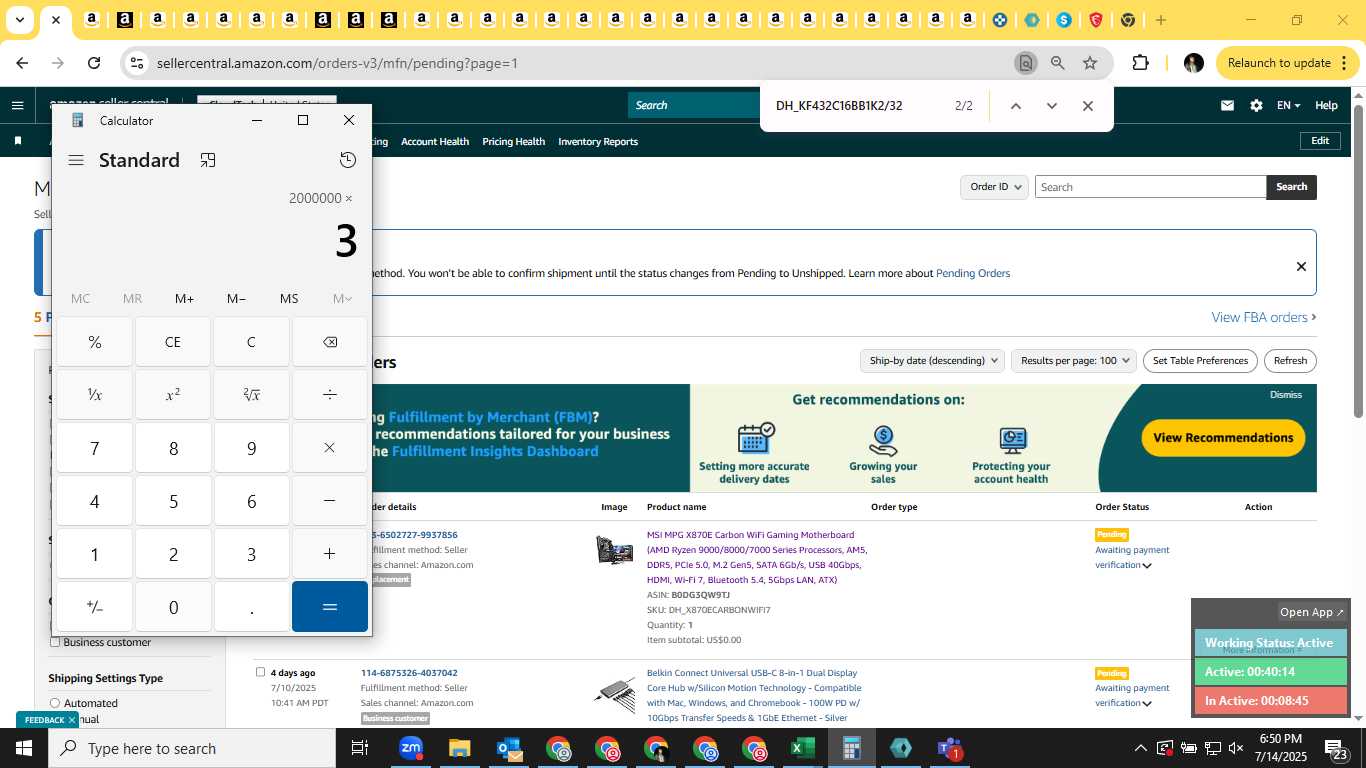The height and width of the screenshot is (768, 1366).
Task: Go to next find-in-page match
Action: click(x=1051, y=106)
